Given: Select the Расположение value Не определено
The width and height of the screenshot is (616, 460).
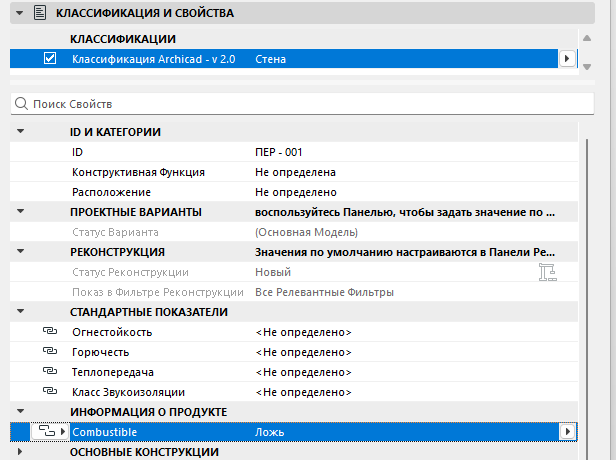Looking at the screenshot, I should [x=296, y=192].
